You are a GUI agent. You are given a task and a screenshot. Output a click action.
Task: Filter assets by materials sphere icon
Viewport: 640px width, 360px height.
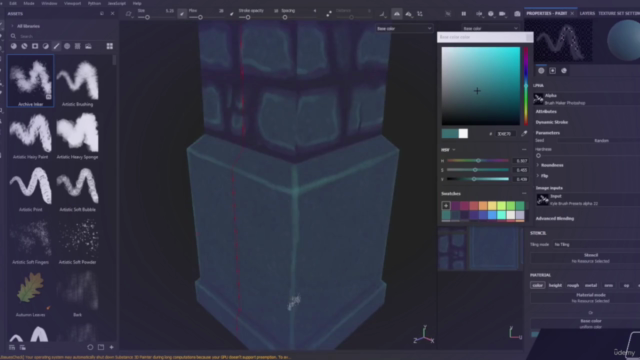(x=13, y=46)
